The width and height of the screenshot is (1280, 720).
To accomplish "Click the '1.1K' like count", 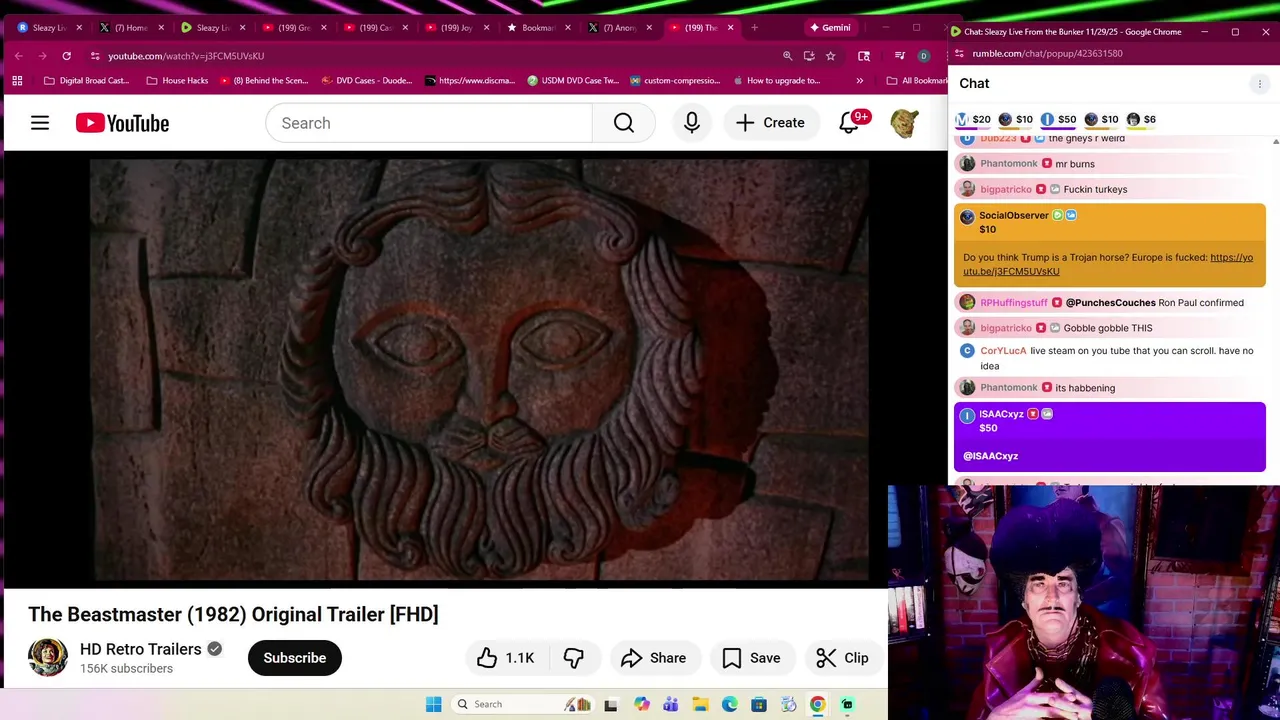I will (x=520, y=658).
